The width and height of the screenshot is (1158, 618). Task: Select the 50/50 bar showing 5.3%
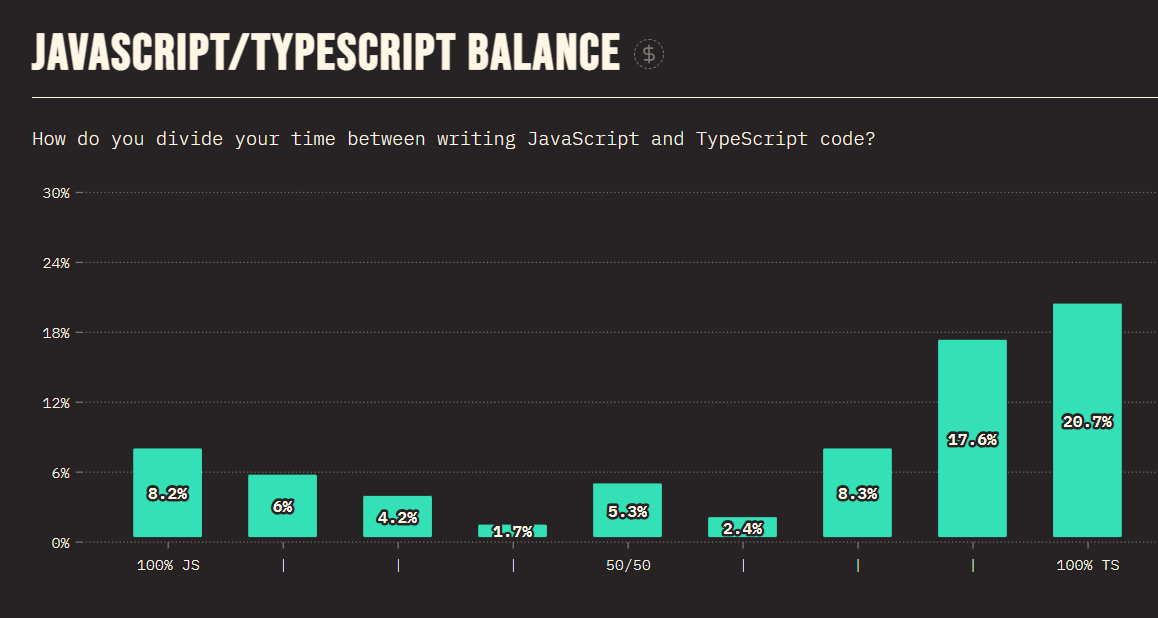click(x=627, y=510)
